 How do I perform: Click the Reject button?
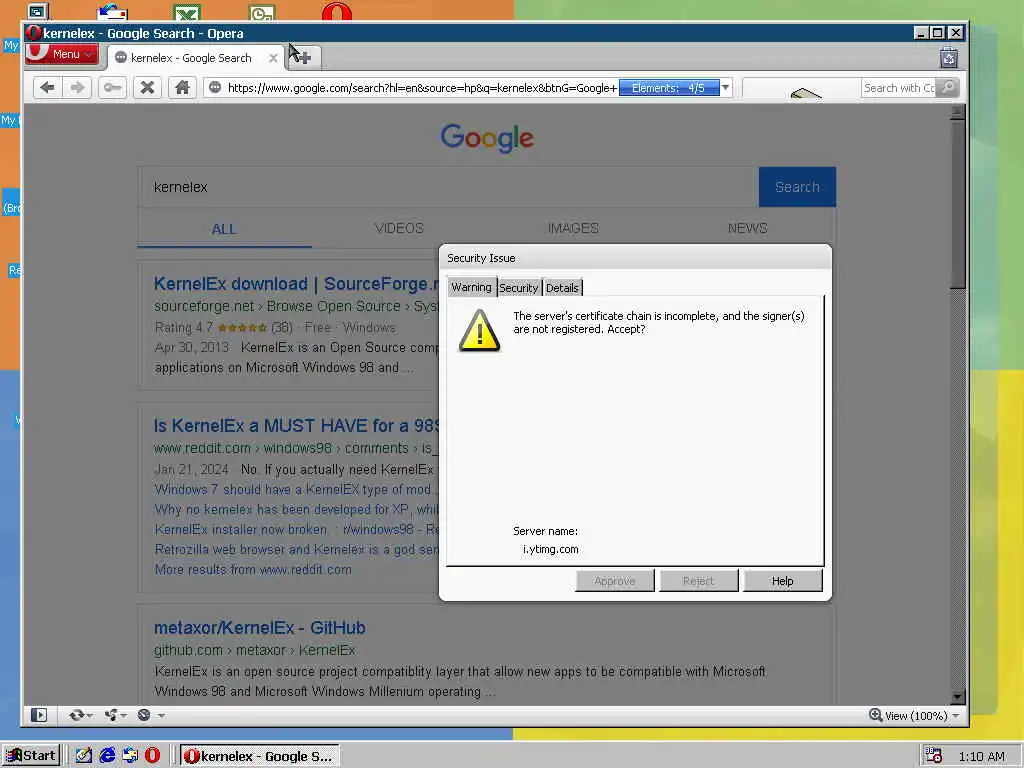(698, 581)
